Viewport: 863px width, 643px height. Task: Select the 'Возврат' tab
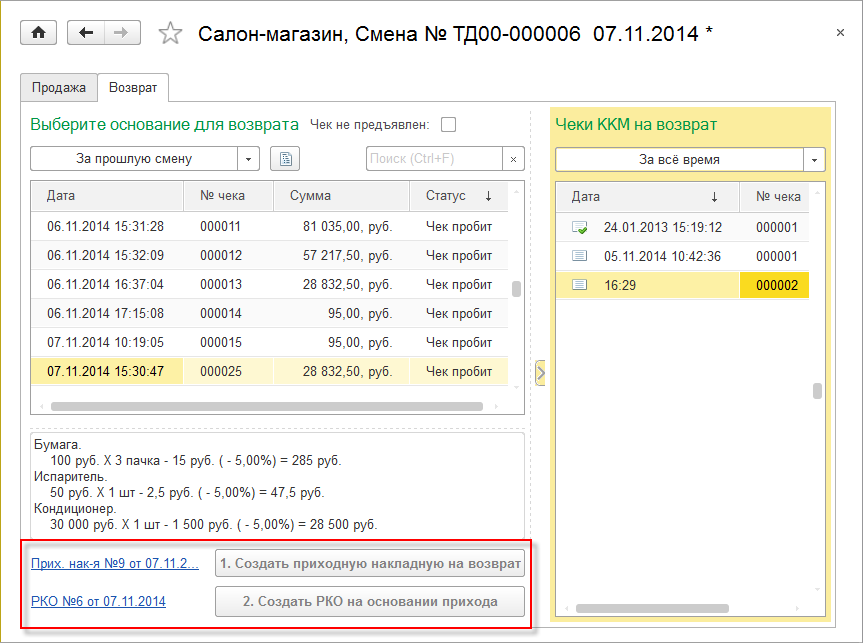133,87
